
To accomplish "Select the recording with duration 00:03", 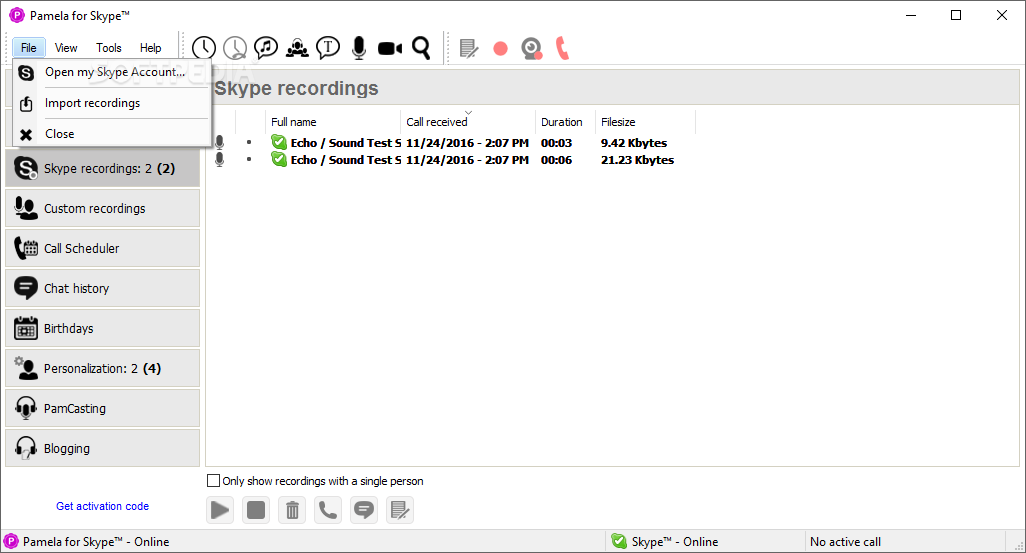I will [x=451, y=143].
